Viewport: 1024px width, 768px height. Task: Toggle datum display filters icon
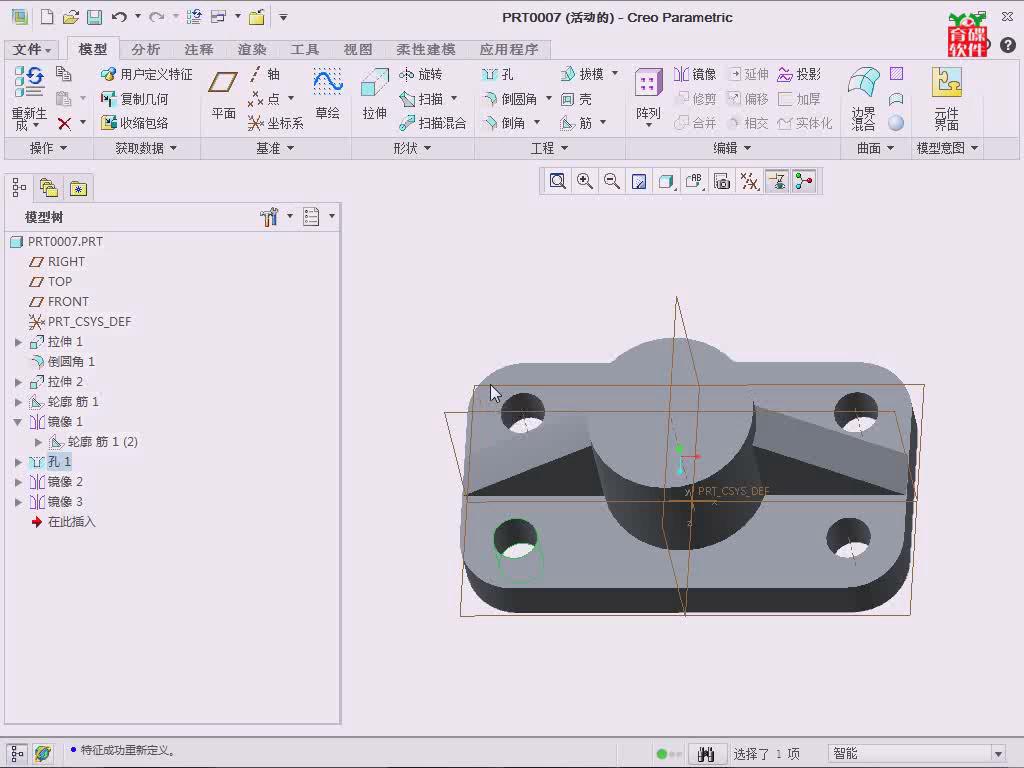(749, 181)
